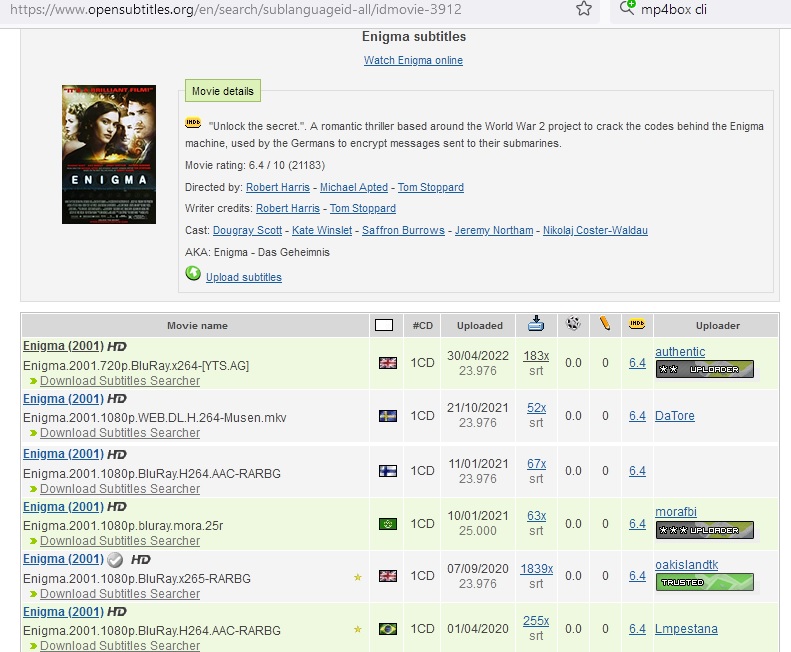
Task: Sort by Uploaded column header
Action: coord(480,325)
